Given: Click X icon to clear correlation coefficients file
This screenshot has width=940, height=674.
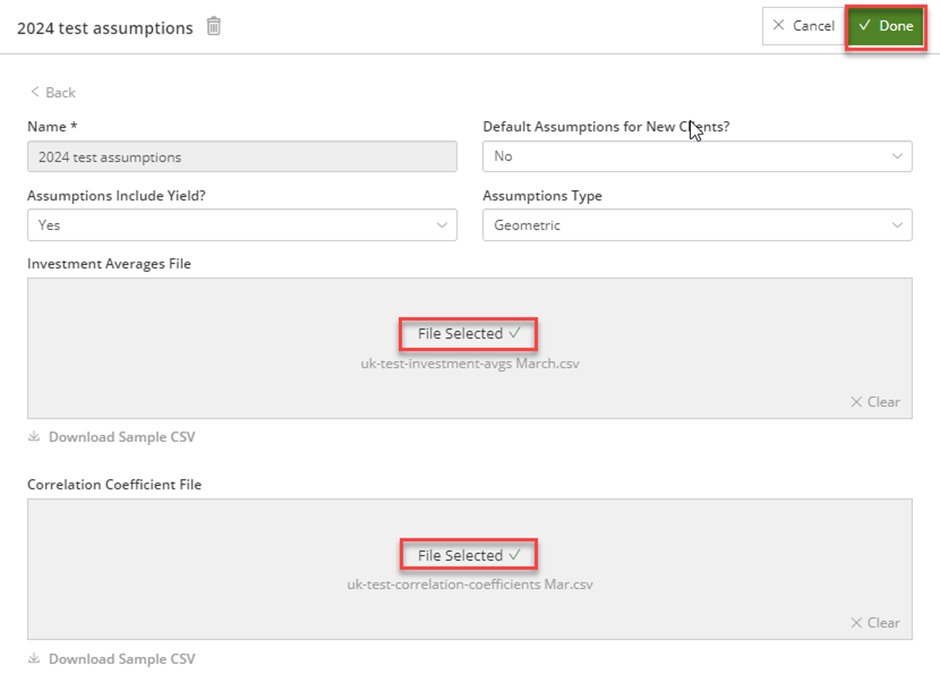Looking at the screenshot, I should coord(856,622).
